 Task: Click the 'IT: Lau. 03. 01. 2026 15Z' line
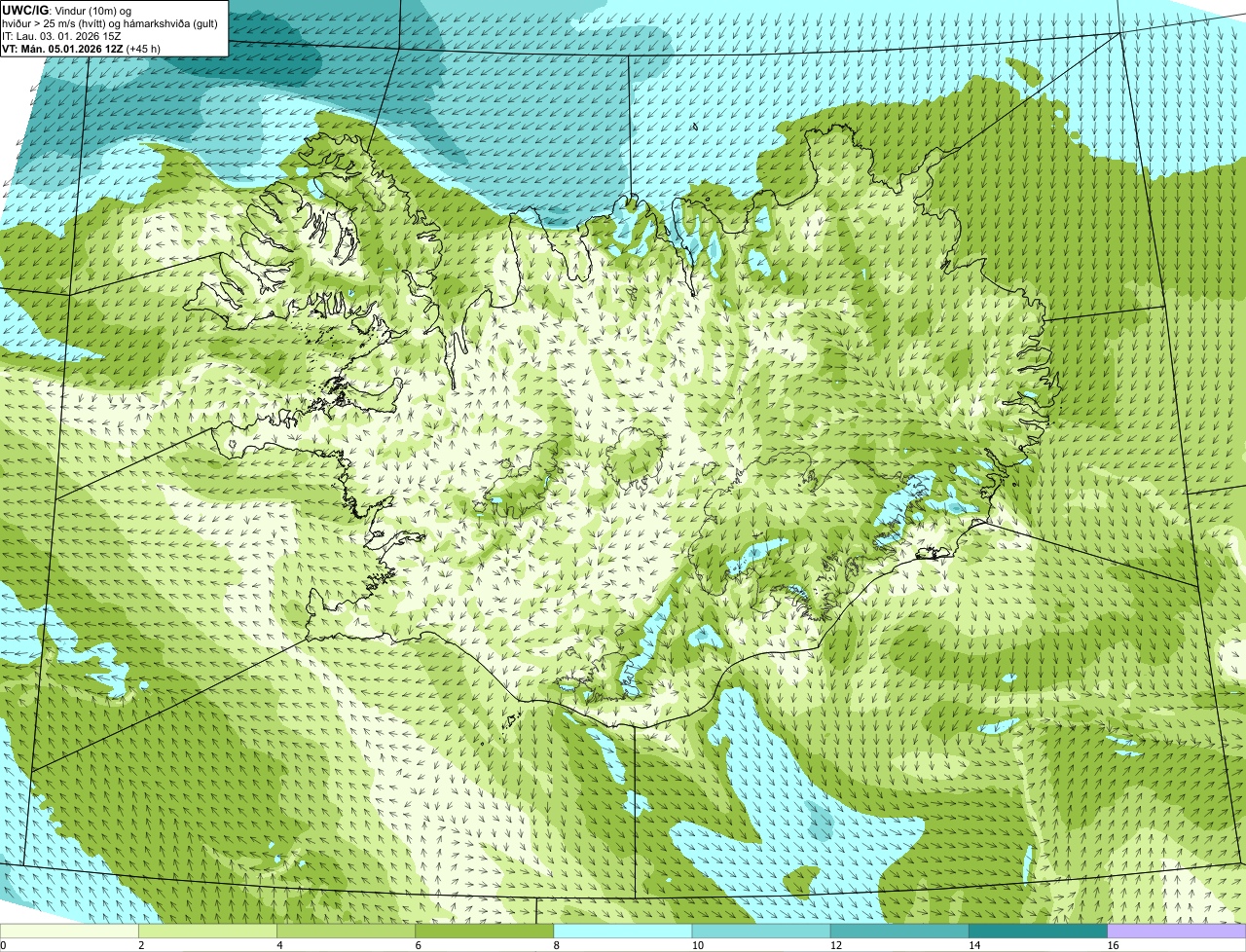coord(61,36)
